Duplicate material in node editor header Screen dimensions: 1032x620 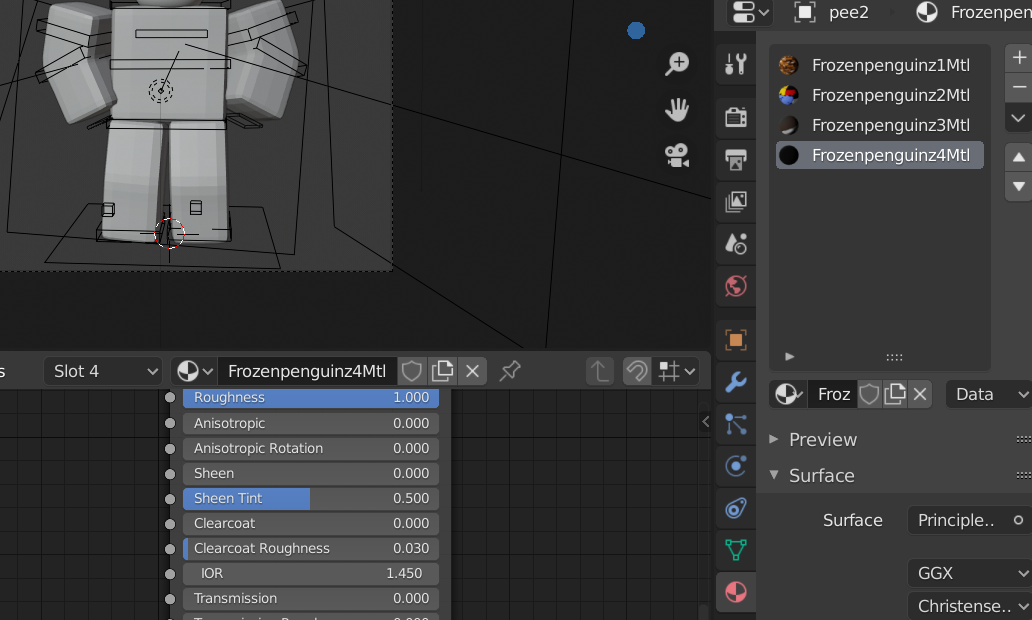pos(442,371)
